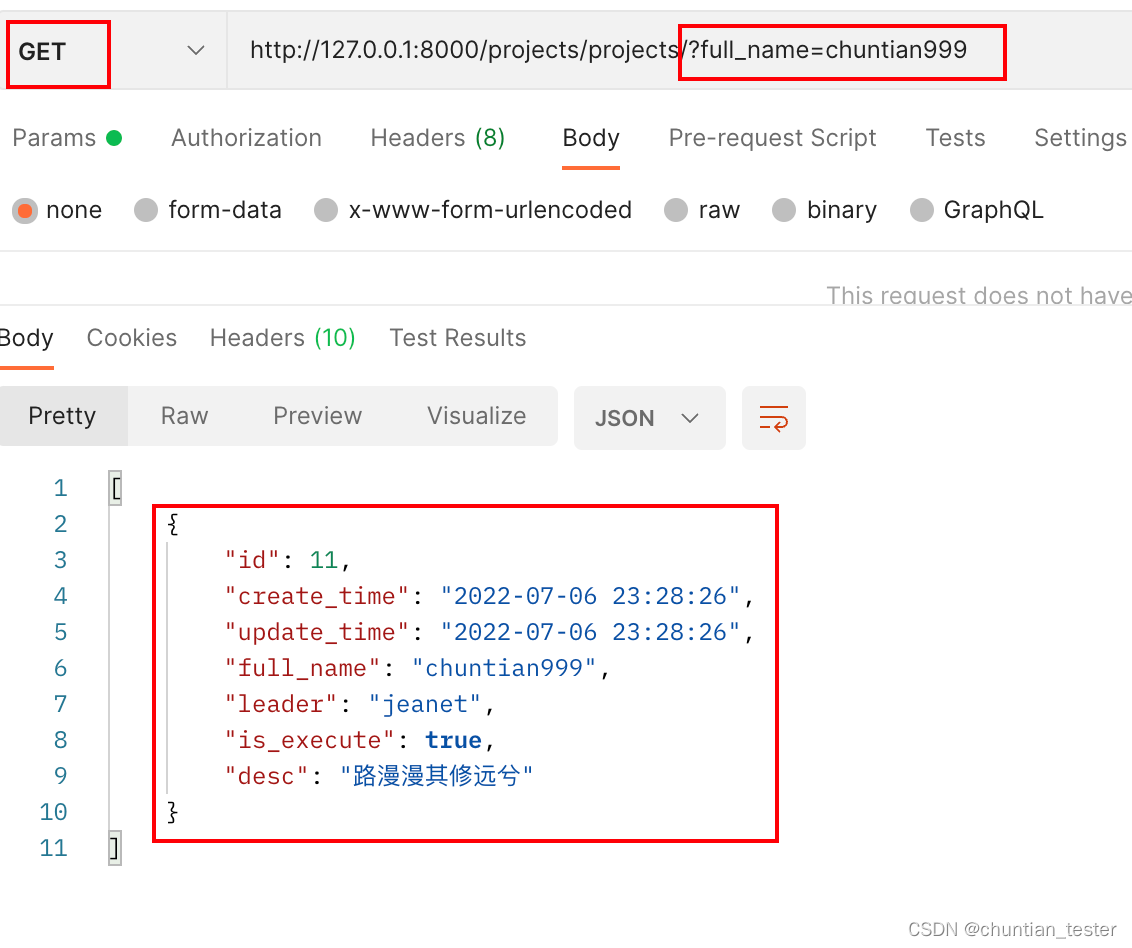
Task: Switch to Raw response view
Action: [183, 416]
